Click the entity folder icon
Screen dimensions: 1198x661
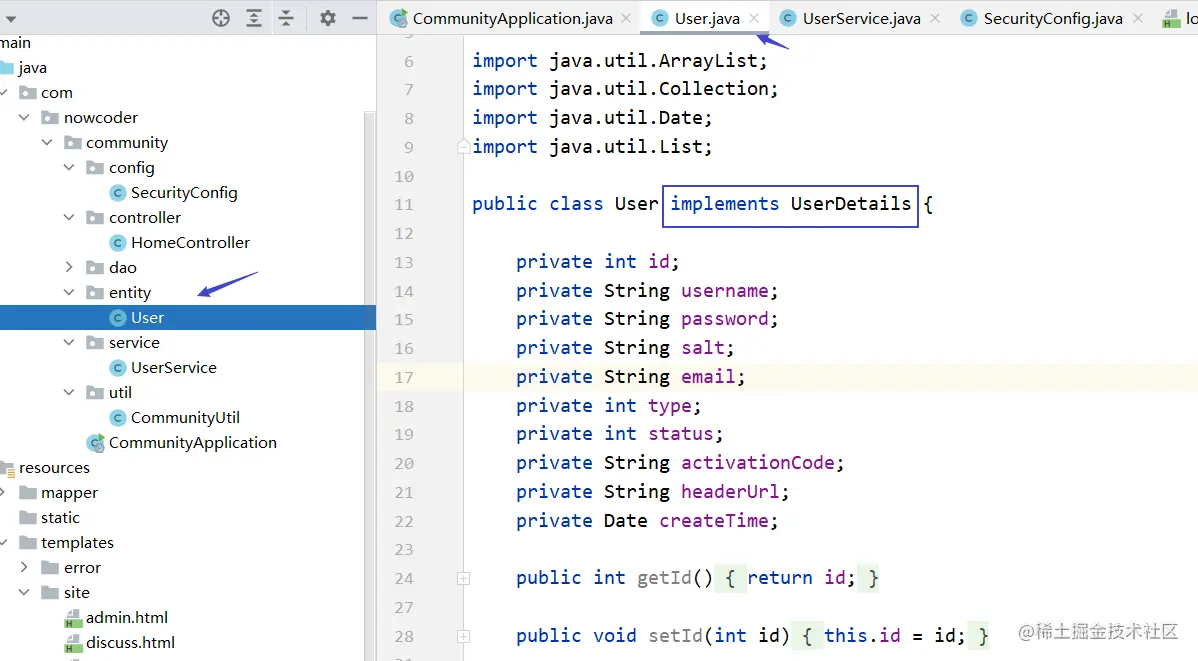tap(96, 293)
